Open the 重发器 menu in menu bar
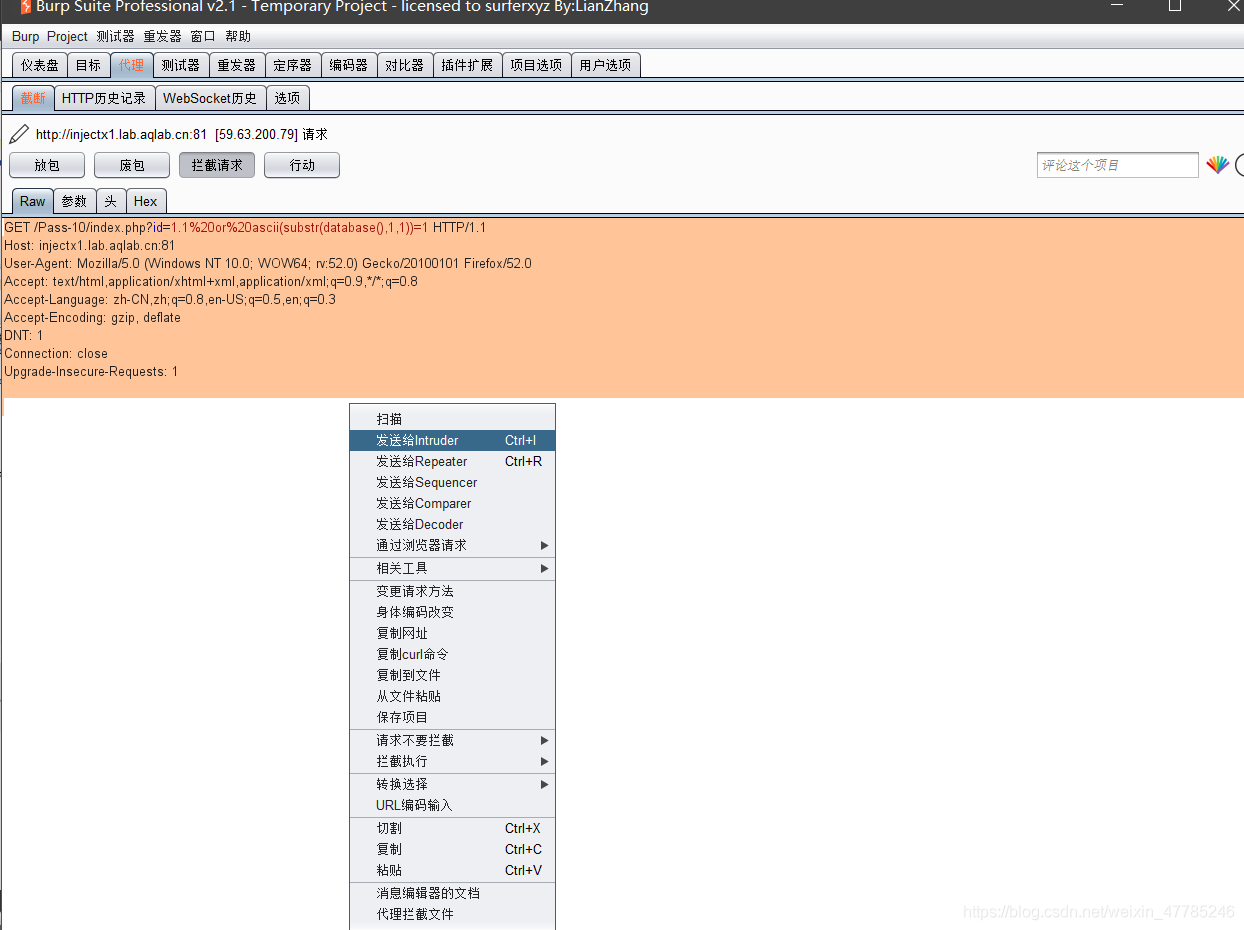Screen dimensions: 1244x930 [162, 36]
